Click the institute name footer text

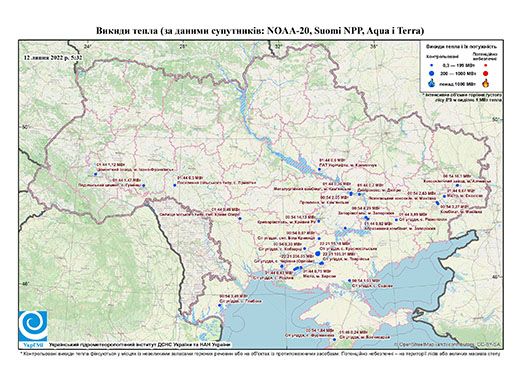[140, 345]
